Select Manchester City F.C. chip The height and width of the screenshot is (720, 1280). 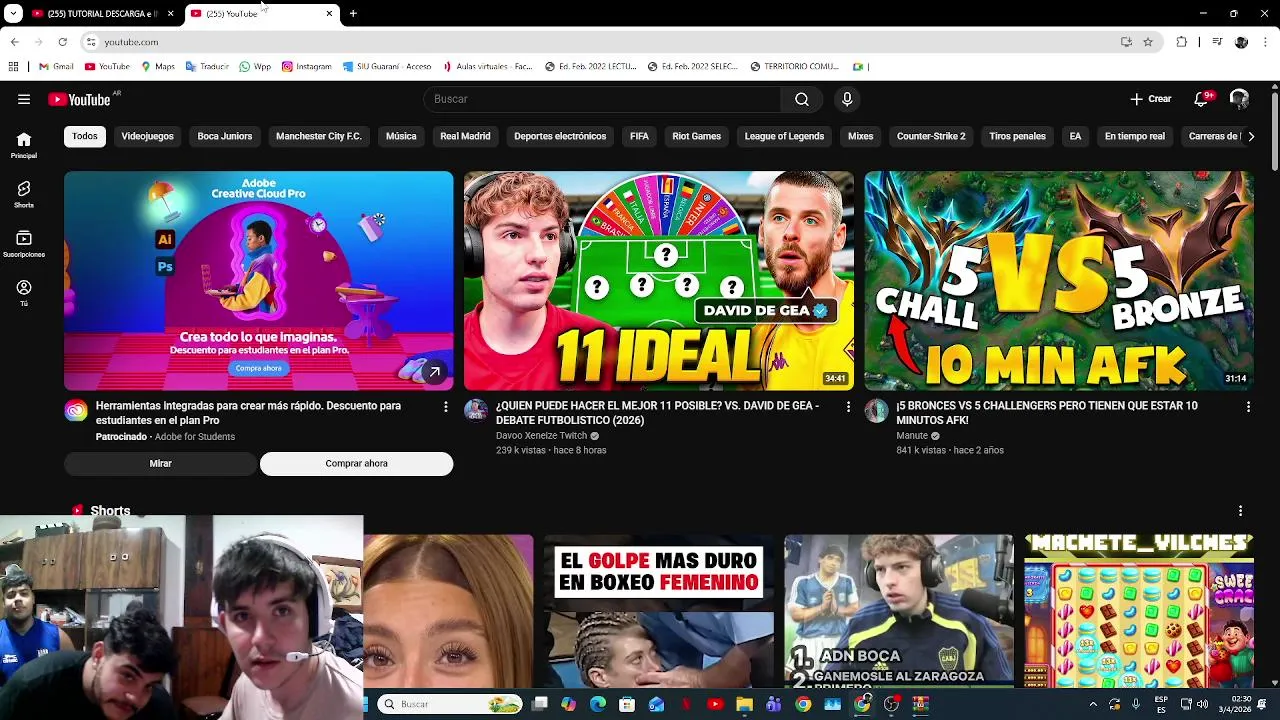319,136
